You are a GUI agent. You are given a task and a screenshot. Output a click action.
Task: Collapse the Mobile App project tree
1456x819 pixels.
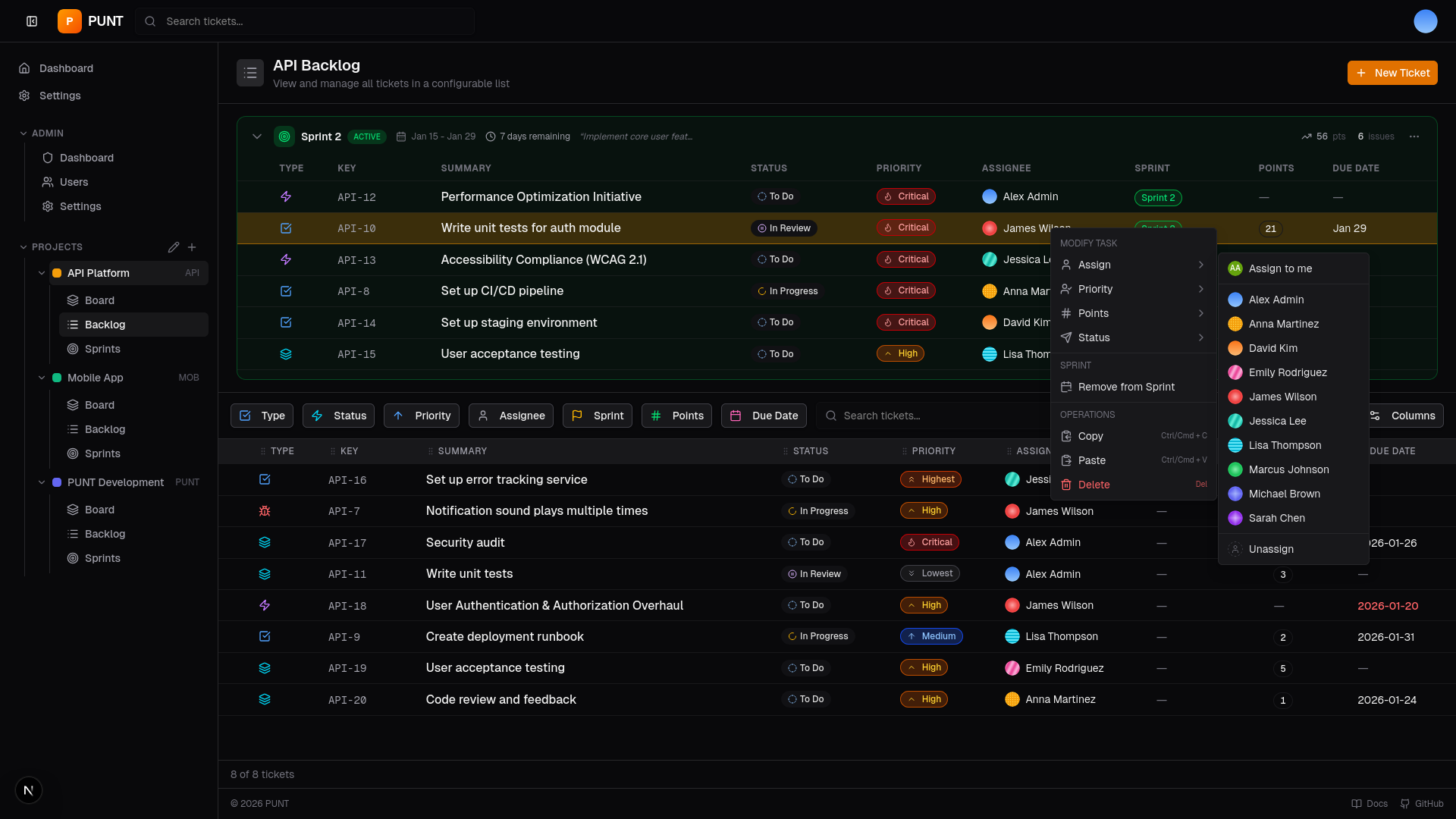click(x=42, y=378)
